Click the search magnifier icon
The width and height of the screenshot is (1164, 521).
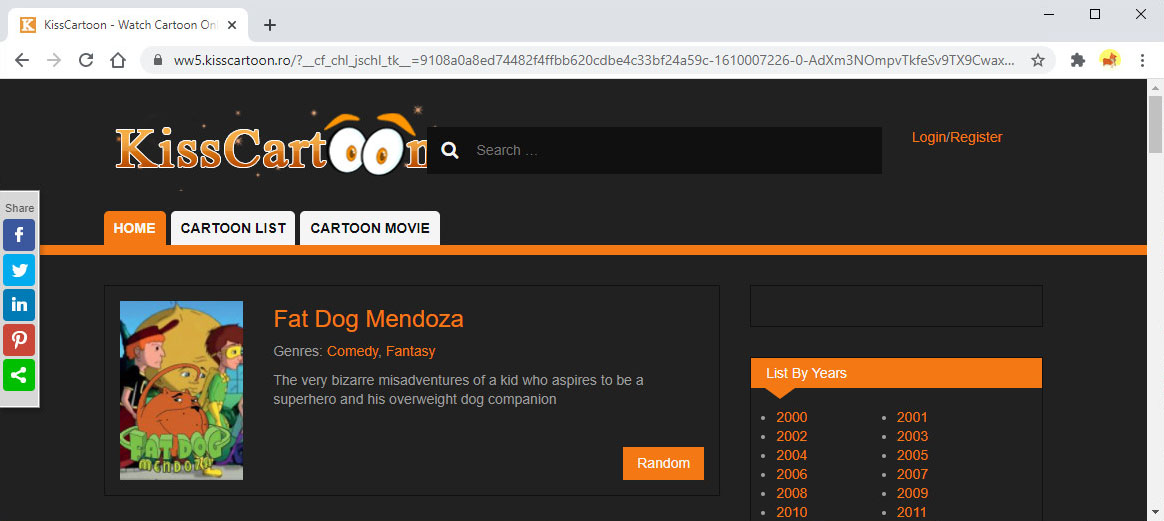click(x=450, y=150)
